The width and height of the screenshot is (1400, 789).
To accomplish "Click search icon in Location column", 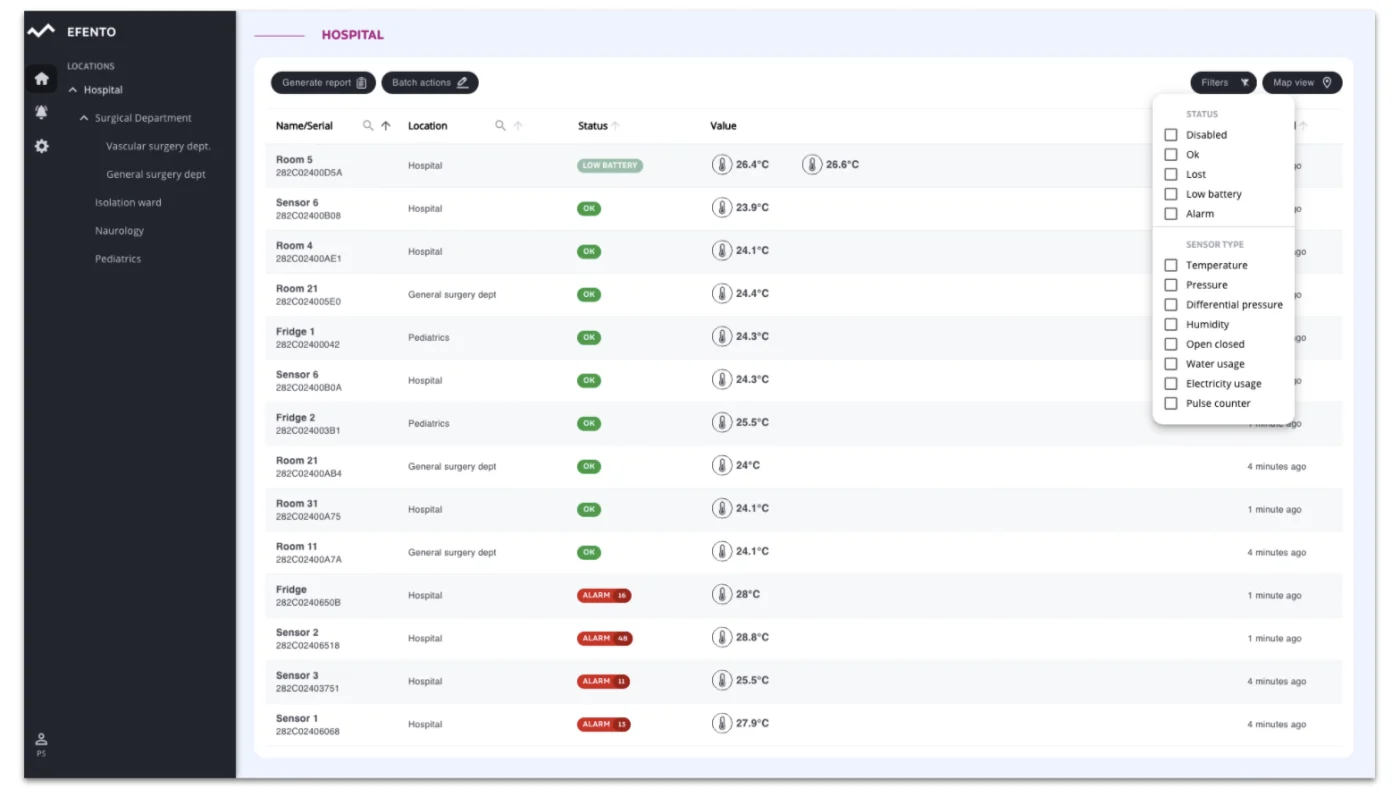I will [x=500, y=126].
